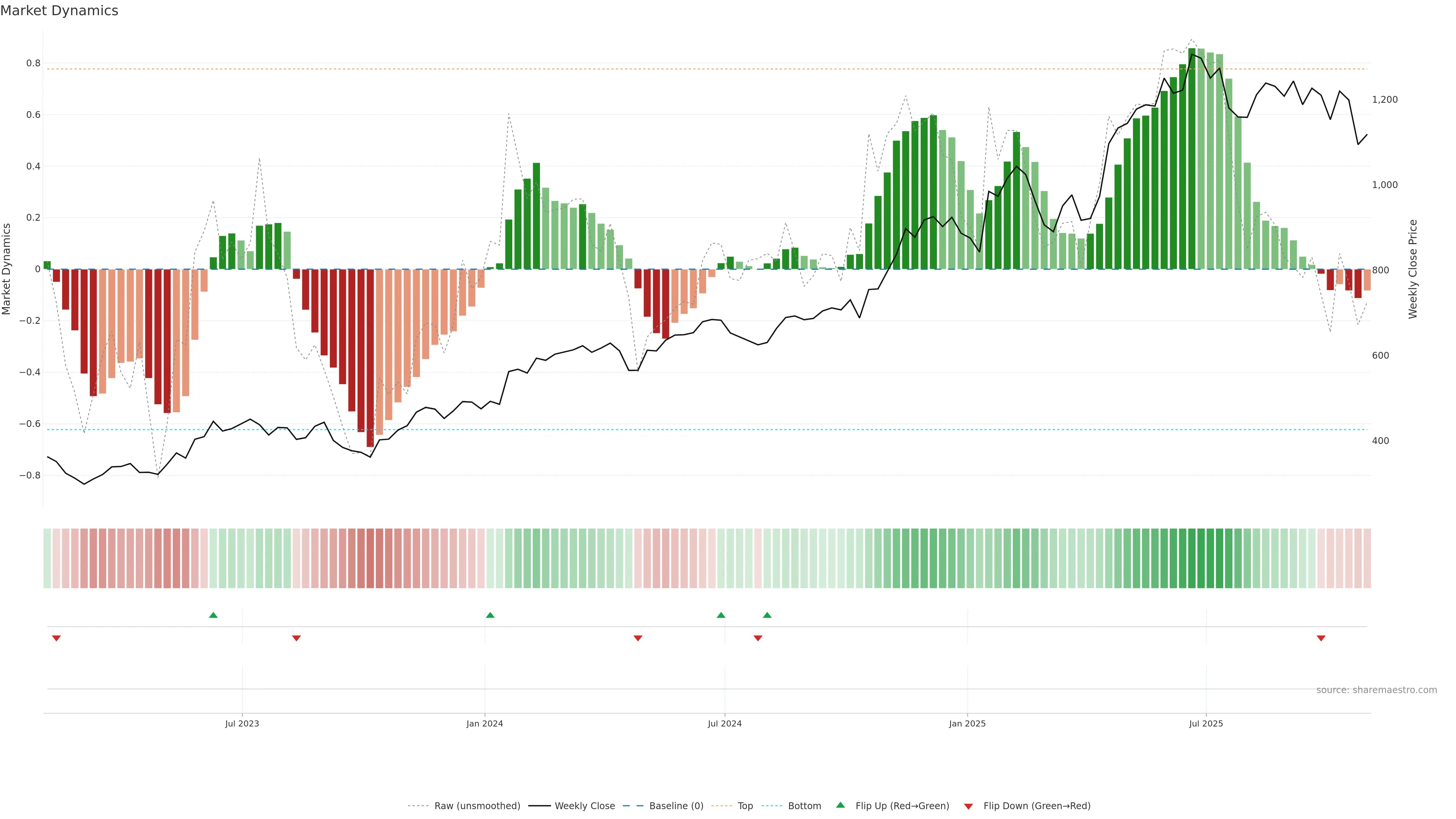Click the Flip Down legend triangle icon
This screenshot has width=1456, height=819.
(968, 806)
